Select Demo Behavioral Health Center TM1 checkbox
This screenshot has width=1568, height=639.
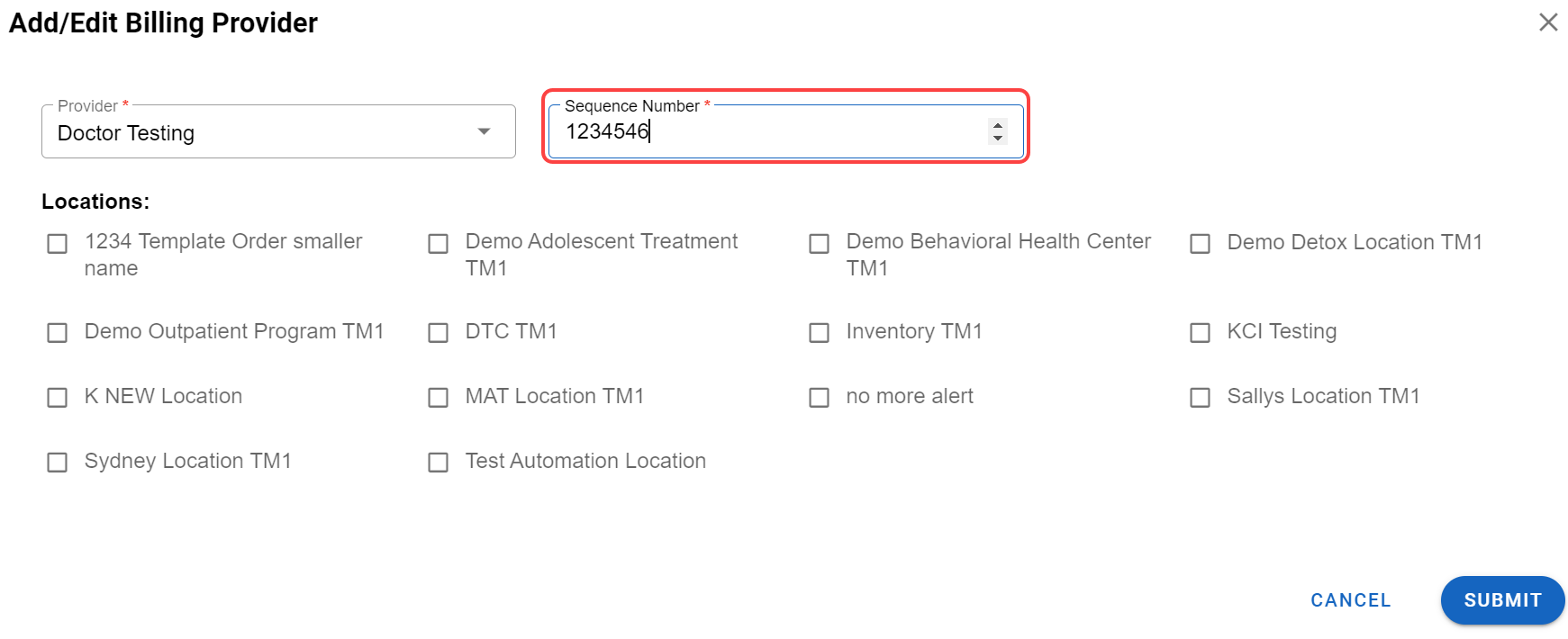pyautogui.click(x=820, y=244)
